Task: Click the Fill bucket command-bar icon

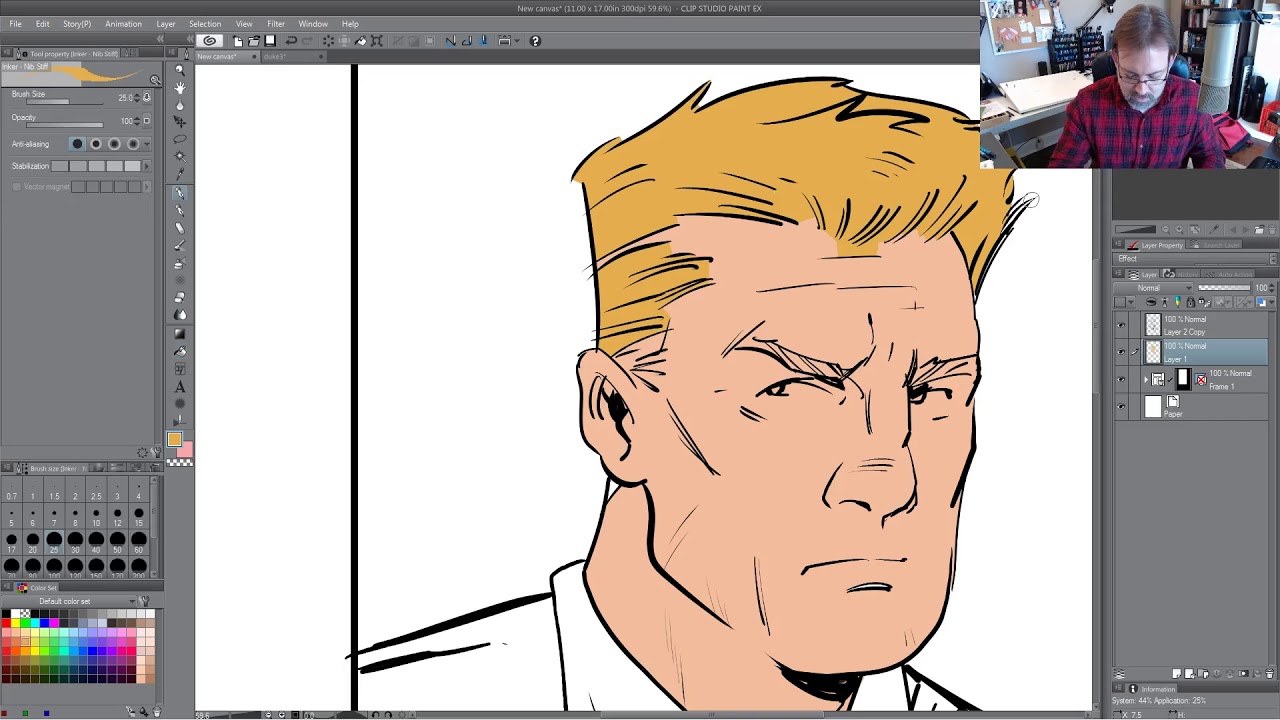Action: point(361,41)
